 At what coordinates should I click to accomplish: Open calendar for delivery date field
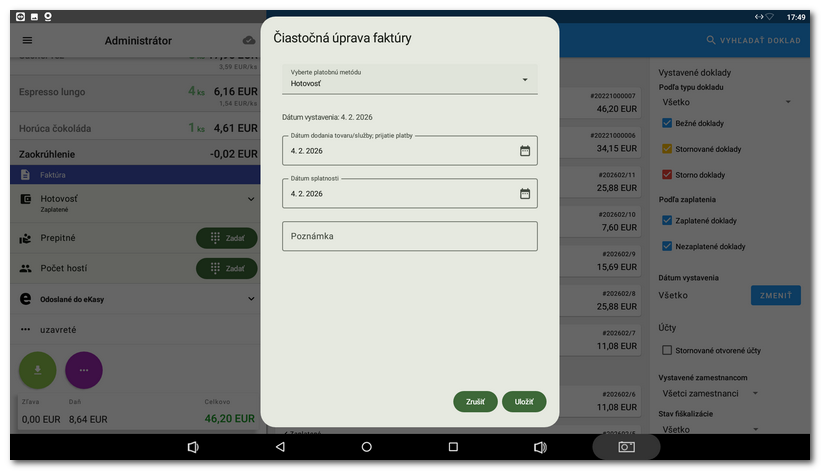pos(524,151)
